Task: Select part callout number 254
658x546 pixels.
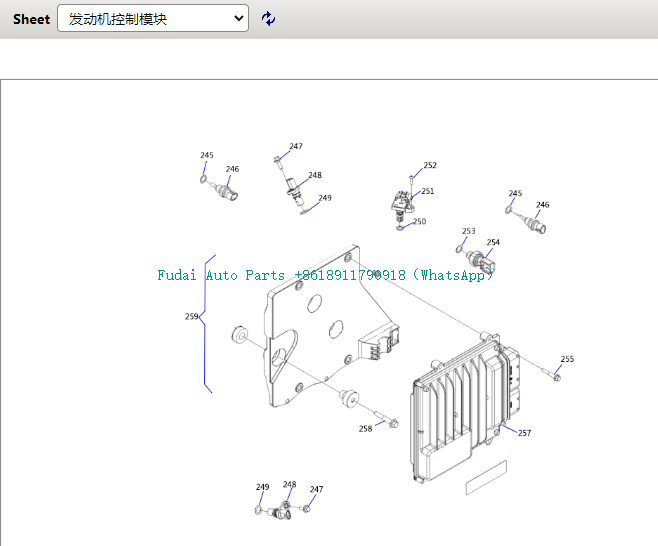Action: coord(493,242)
